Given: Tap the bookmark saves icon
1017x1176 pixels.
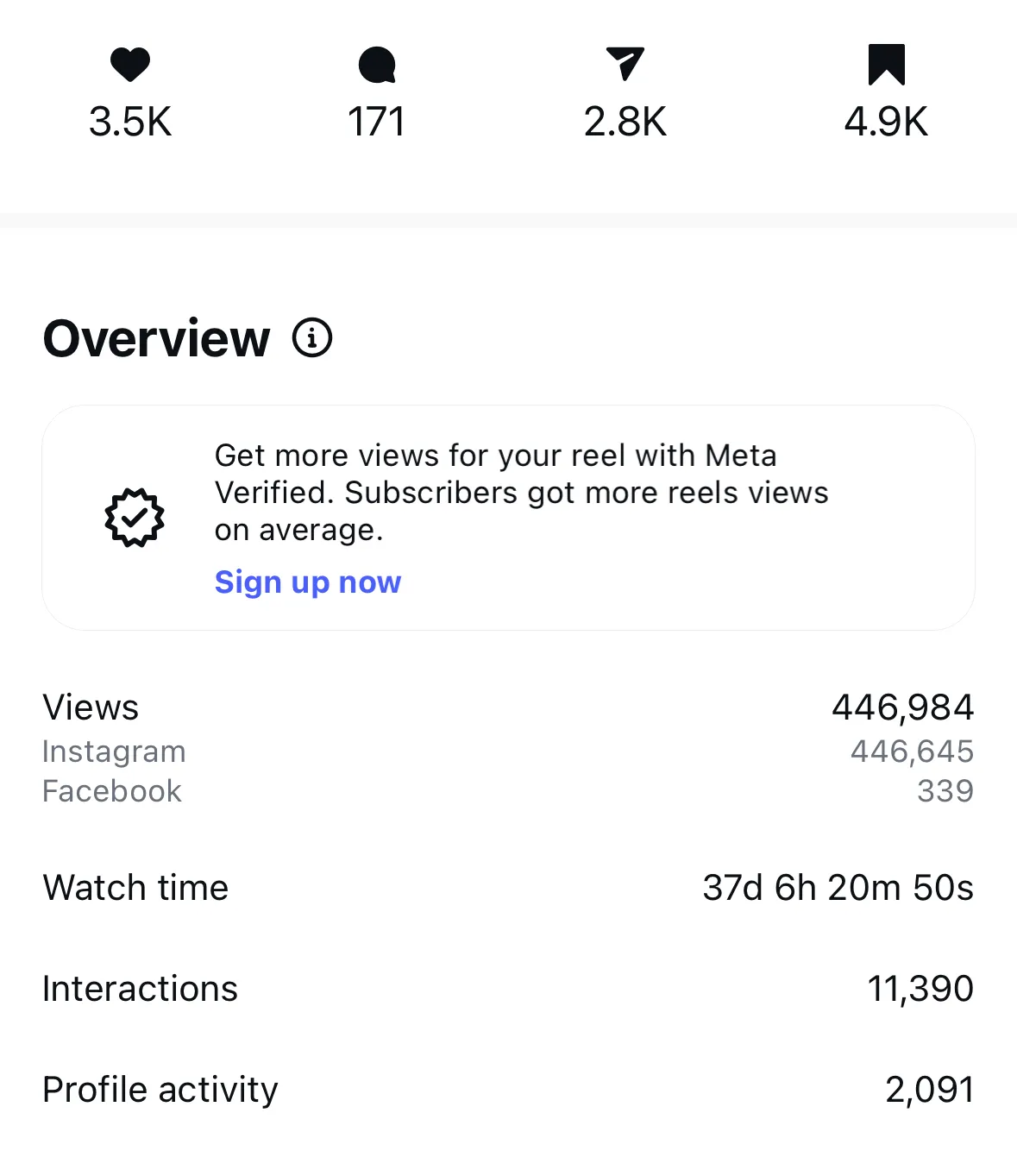Looking at the screenshot, I should pyautogui.click(x=886, y=65).
